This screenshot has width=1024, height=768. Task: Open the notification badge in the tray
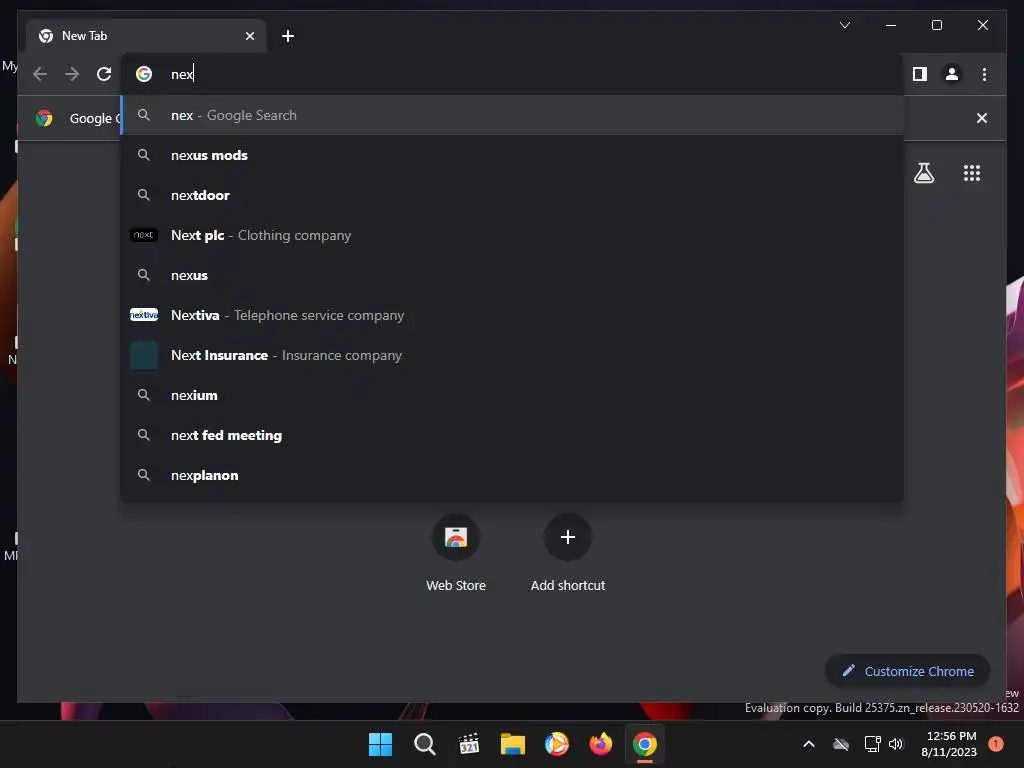point(996,744)
